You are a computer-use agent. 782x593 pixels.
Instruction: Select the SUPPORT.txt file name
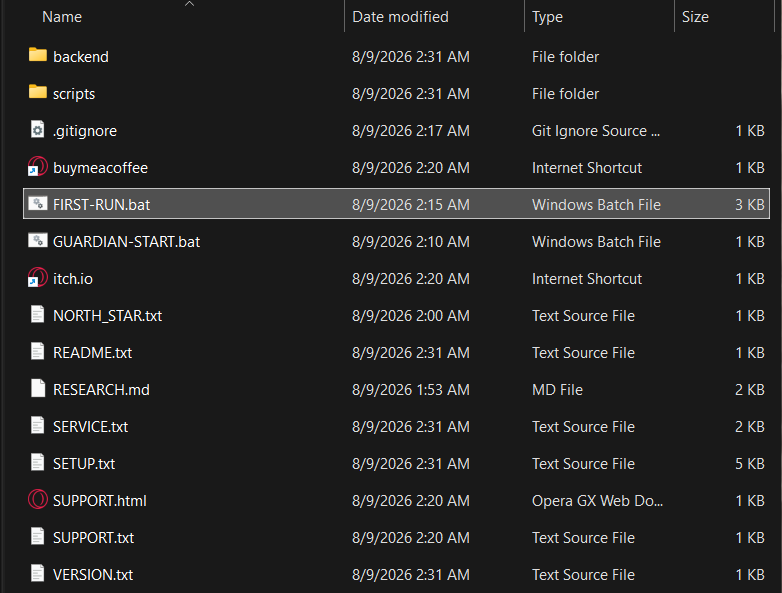click(x=93, y=538)
